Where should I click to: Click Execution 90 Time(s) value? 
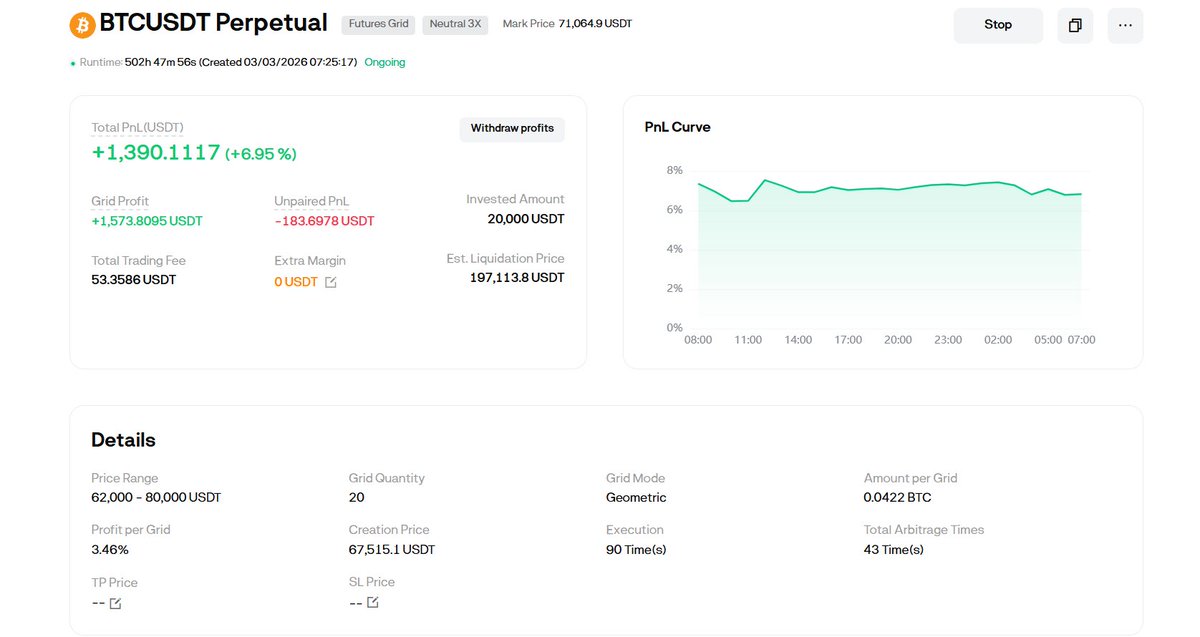[x=636, y=550]
